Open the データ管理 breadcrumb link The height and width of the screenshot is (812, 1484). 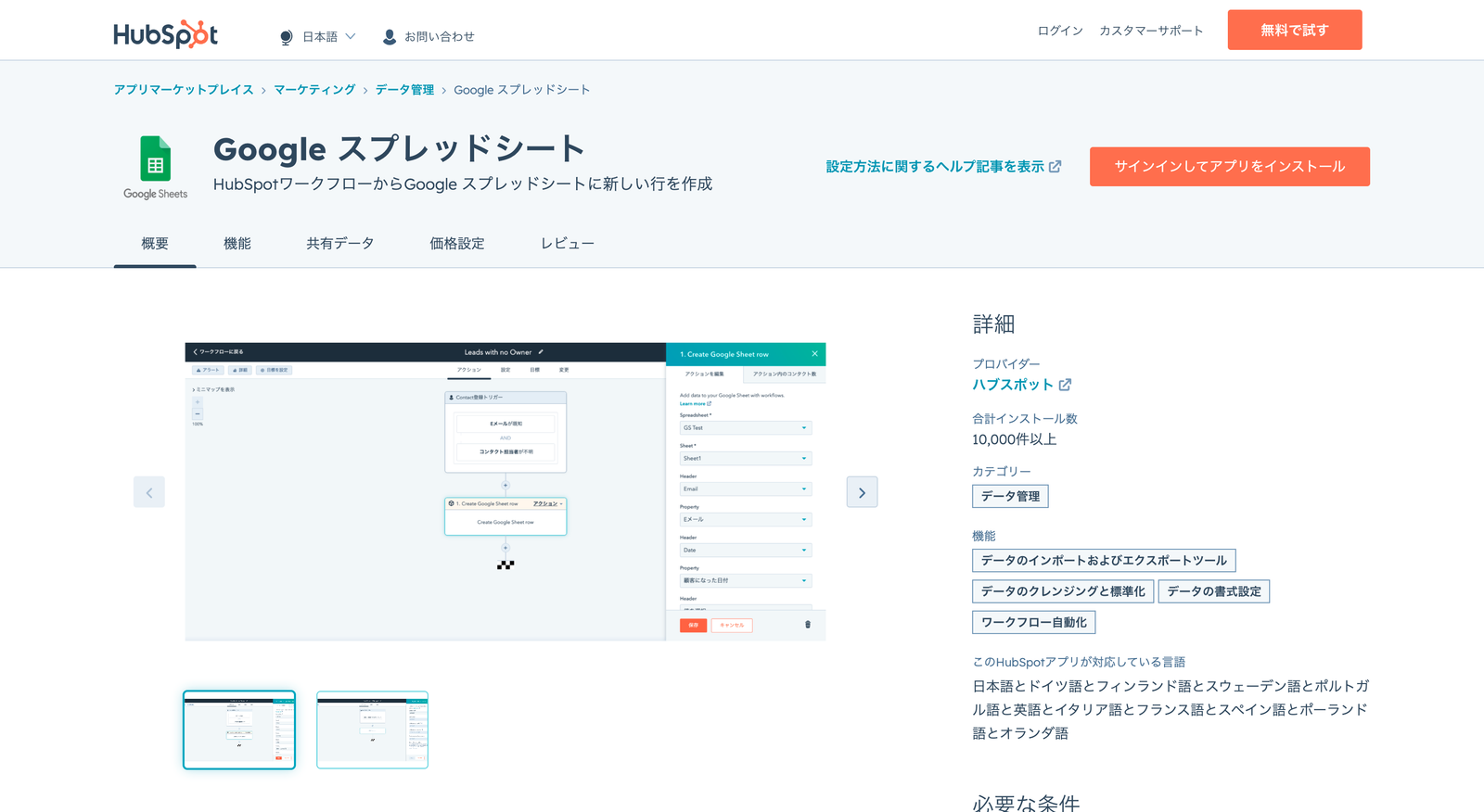click(404, 90)
